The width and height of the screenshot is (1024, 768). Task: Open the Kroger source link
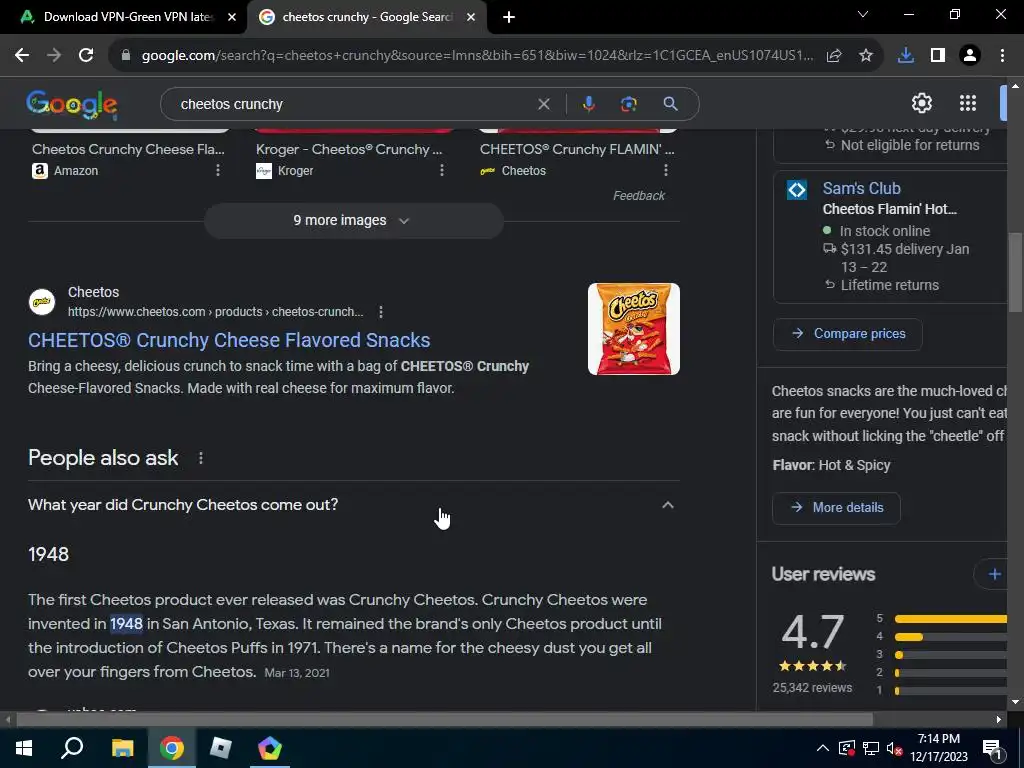(x=285, y=171)
